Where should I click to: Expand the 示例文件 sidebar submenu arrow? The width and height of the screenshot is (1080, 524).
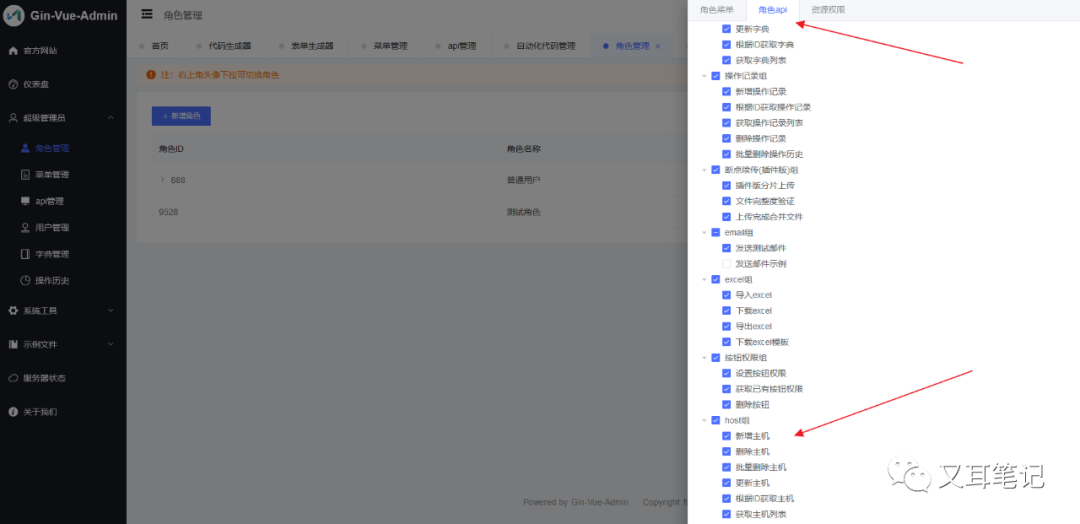click(x=111, y=344)
